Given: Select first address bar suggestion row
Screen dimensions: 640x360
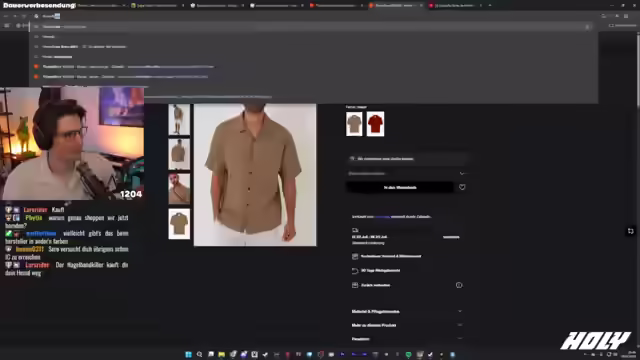Looking at the screenshot, I should (312, 27).
